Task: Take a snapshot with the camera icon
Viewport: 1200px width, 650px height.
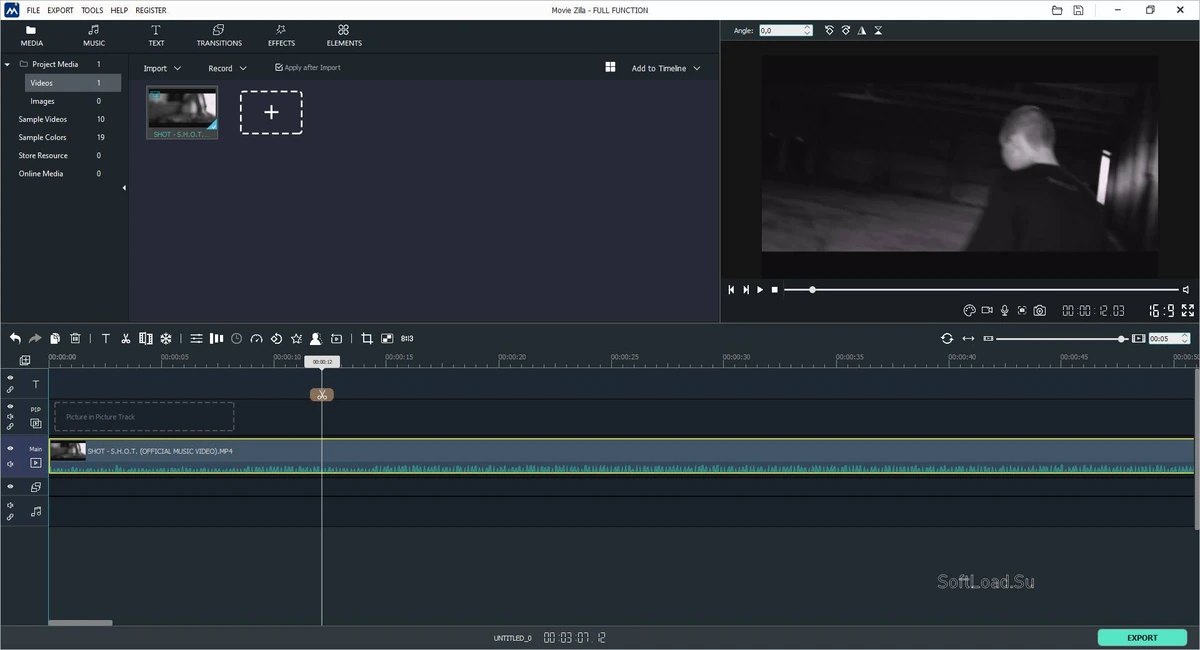Action: click(1040, 310)
